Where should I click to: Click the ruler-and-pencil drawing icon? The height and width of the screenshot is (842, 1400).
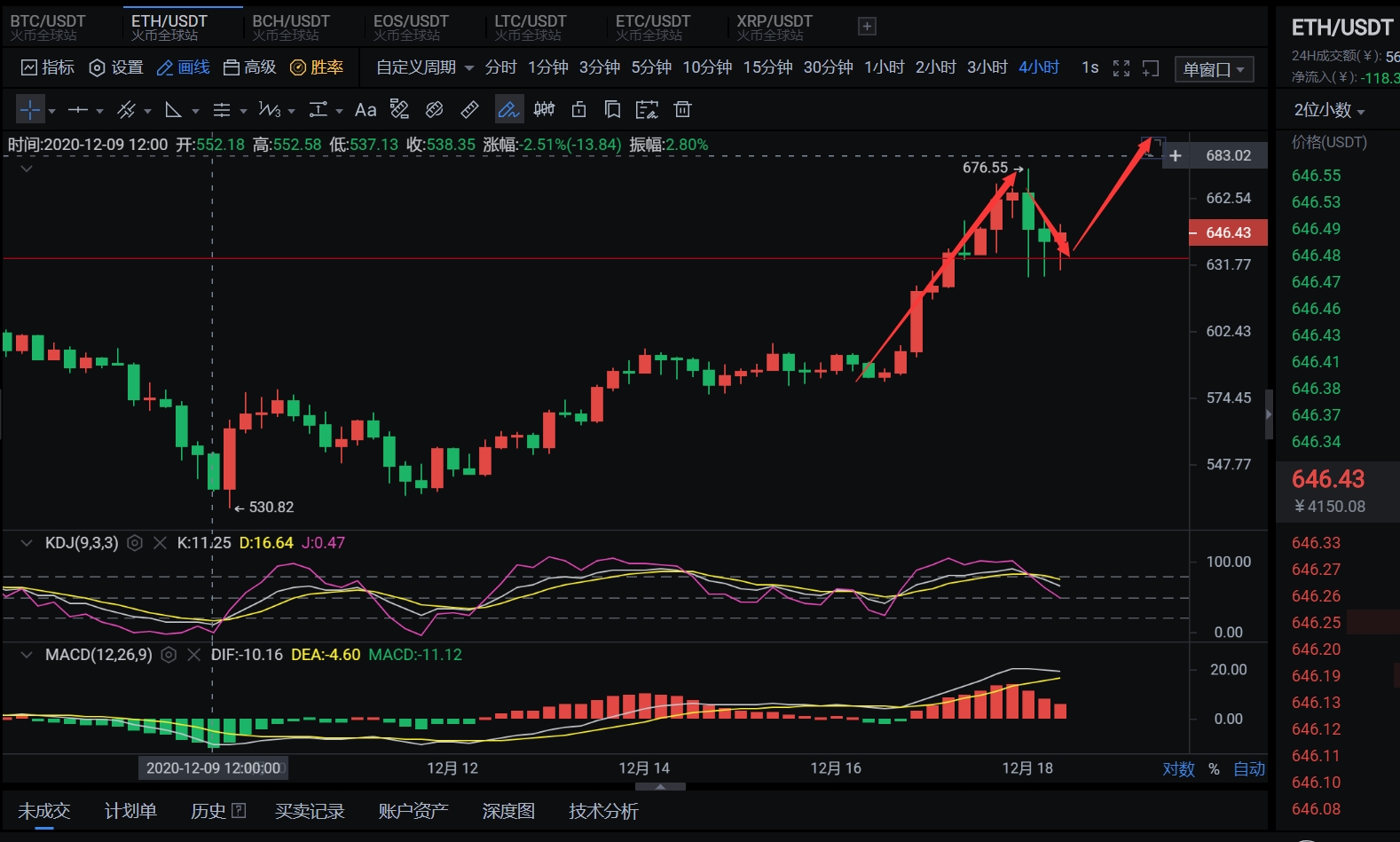coord(400,110)
